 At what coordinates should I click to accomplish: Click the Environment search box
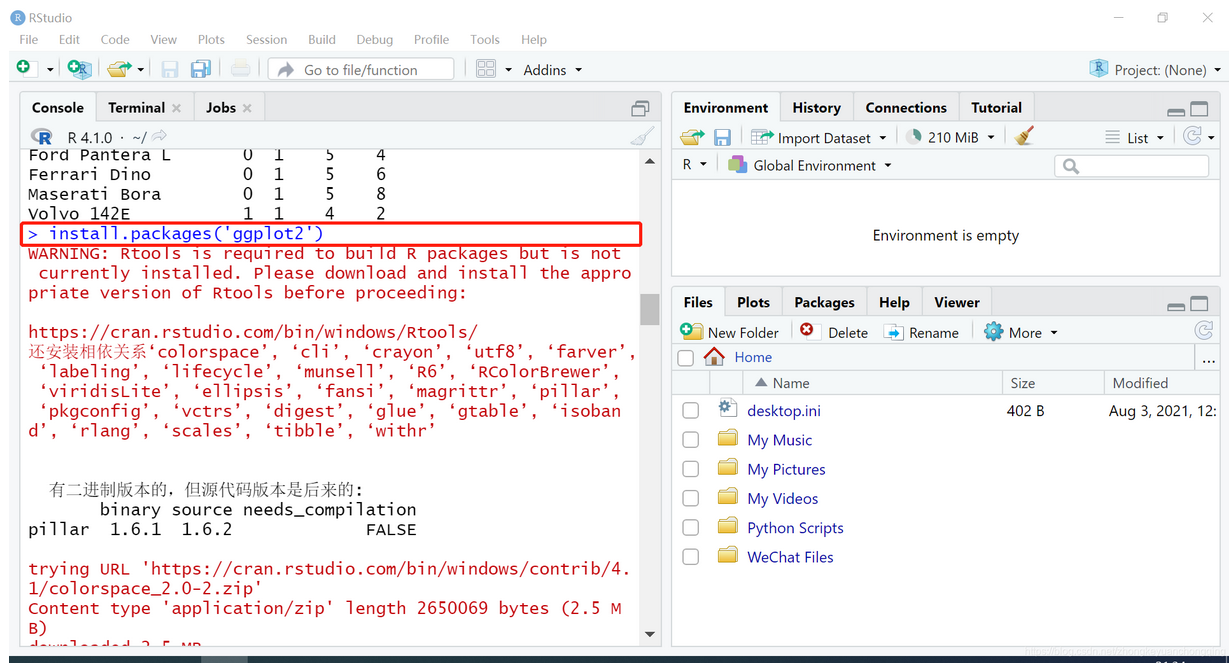tap(1131, 166)
